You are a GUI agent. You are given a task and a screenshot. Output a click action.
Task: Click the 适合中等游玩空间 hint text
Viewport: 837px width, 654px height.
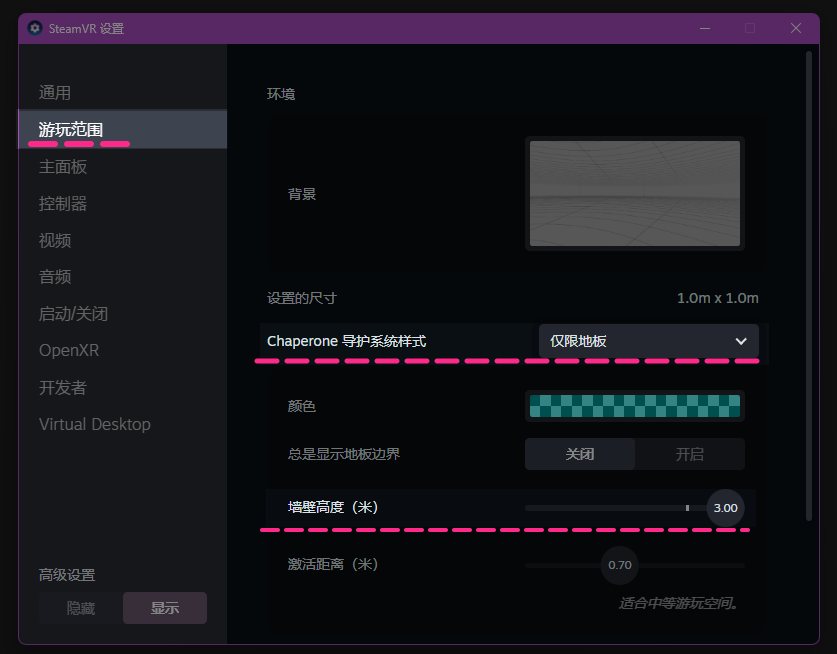click(x=678, y=603)
